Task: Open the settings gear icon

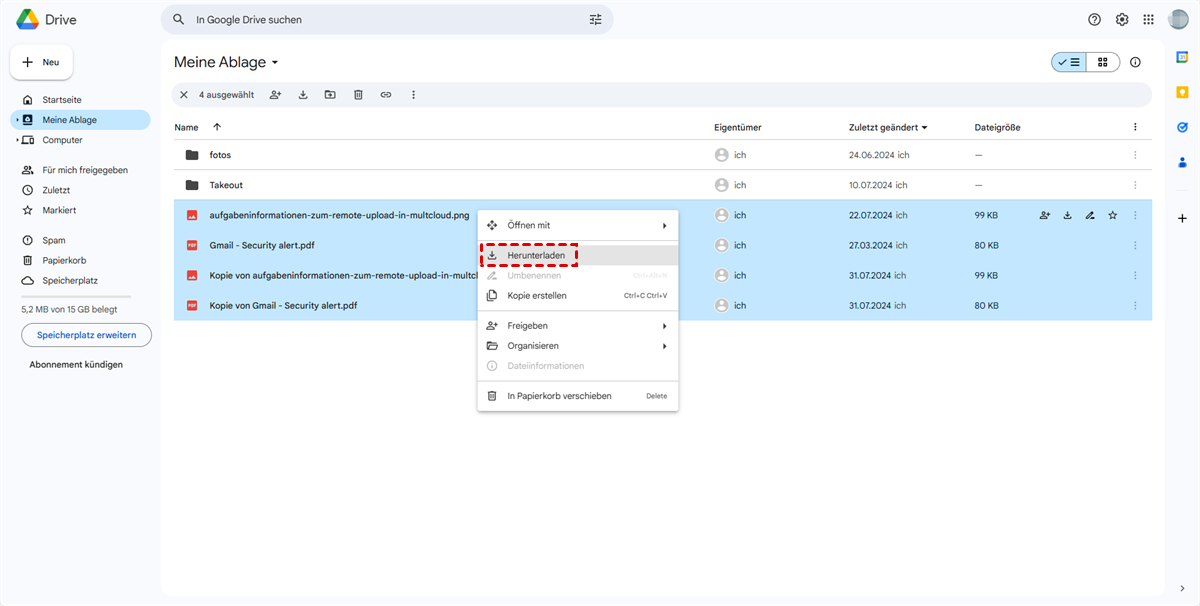Action: (1122, 20)
